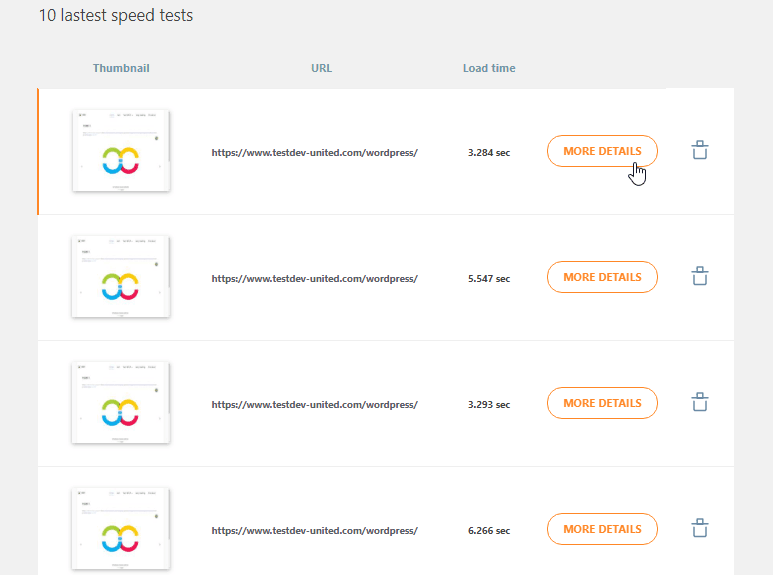Open thumbnail of the 3.284 sec test
This screenshot has width=773, height=575.
(x=121, y=151)
